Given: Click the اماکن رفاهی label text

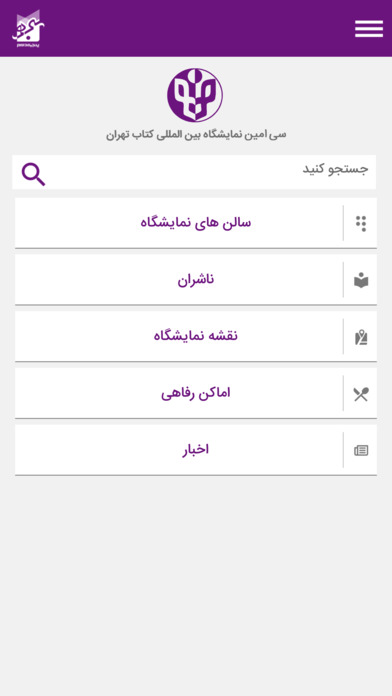Looking at the screenshot, I should click(x=196, y=393).
